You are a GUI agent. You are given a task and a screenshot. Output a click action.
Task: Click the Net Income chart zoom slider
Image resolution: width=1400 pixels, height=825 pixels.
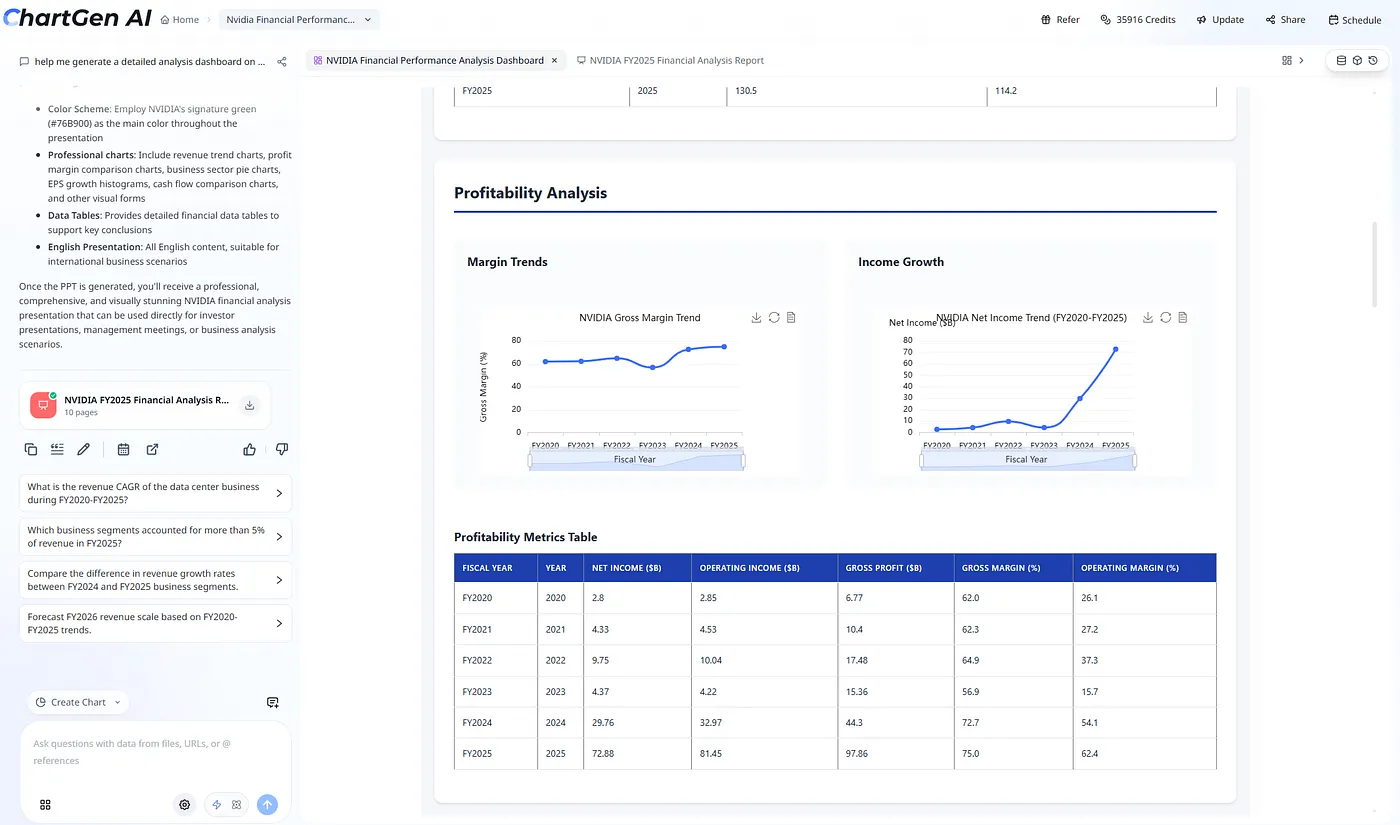point(1027,460)
